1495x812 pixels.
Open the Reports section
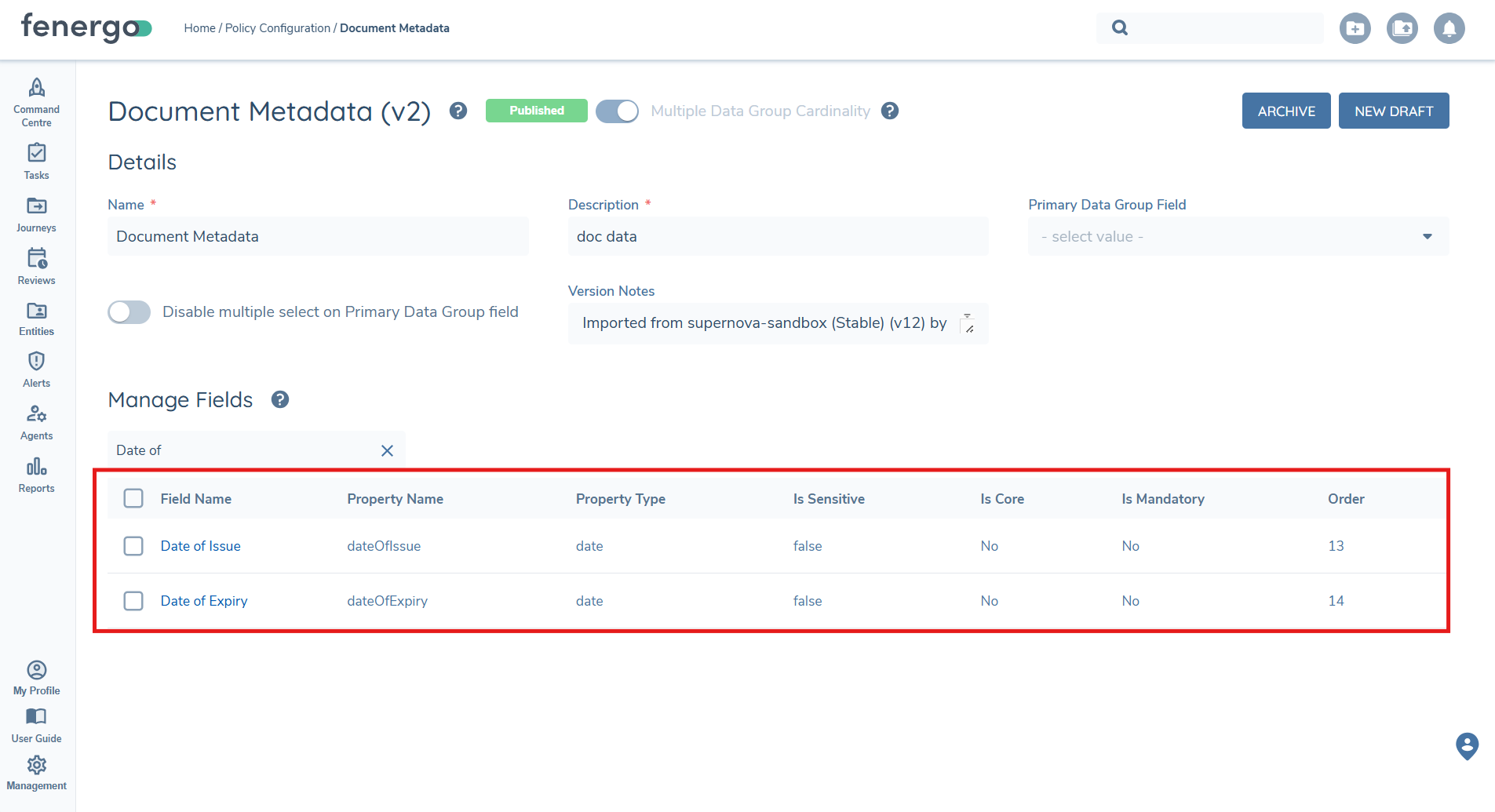click(36, 473)
